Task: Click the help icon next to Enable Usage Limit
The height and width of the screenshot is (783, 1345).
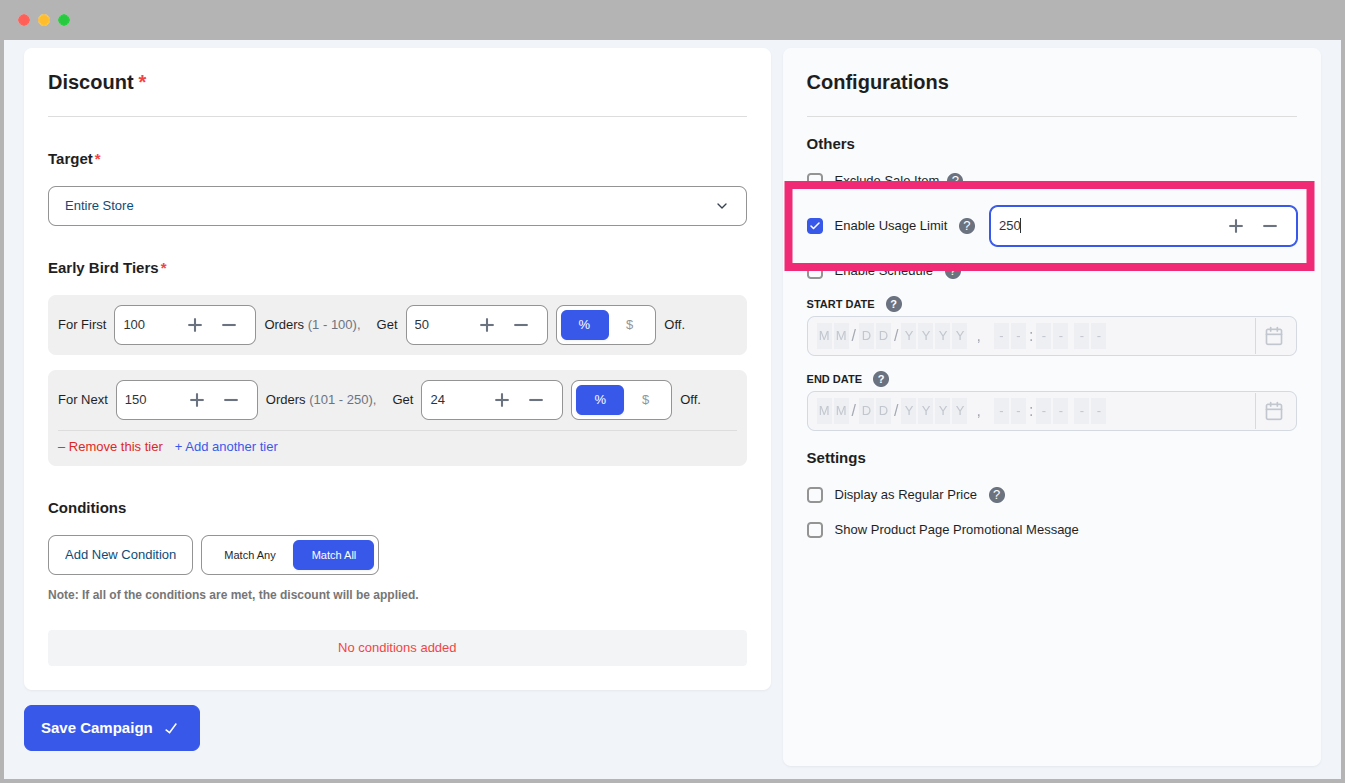Action: coord(967,226)
